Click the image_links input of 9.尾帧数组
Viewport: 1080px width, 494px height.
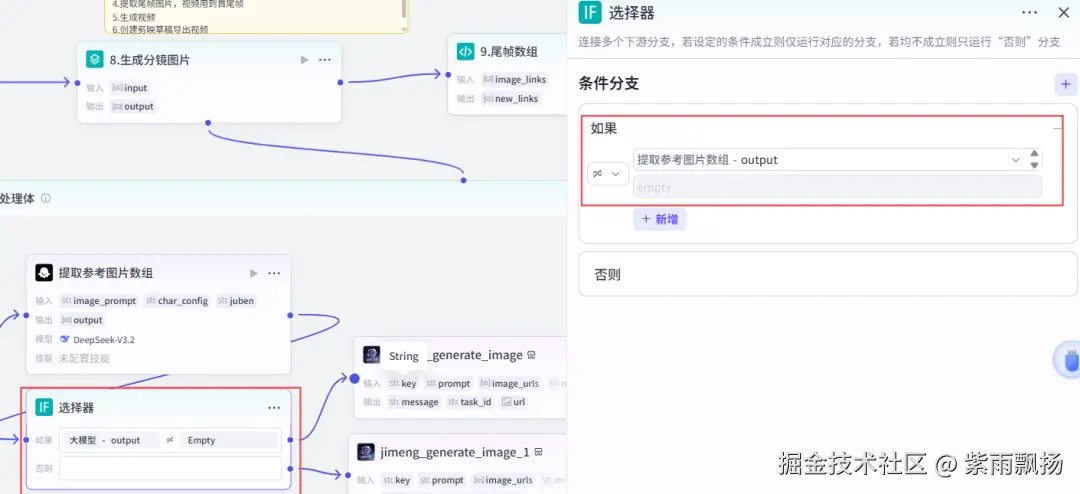point(515,79)
